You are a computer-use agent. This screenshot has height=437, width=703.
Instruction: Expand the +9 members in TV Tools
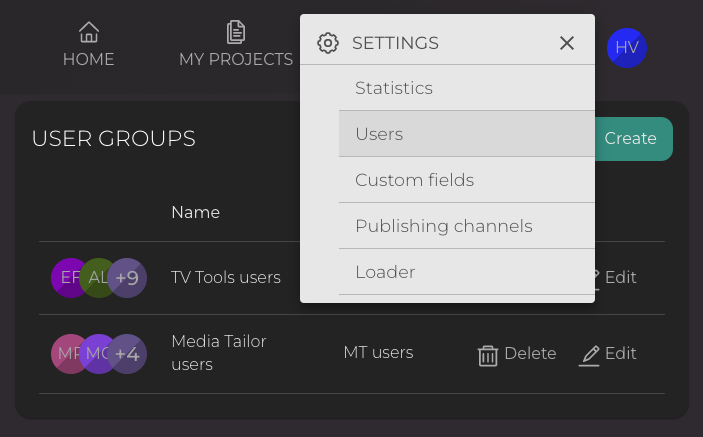(x=128, y=278)
